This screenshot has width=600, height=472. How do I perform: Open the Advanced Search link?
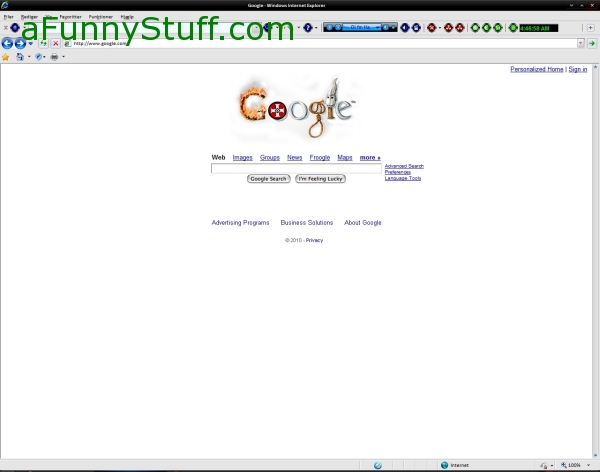click(x=404, y=166)
